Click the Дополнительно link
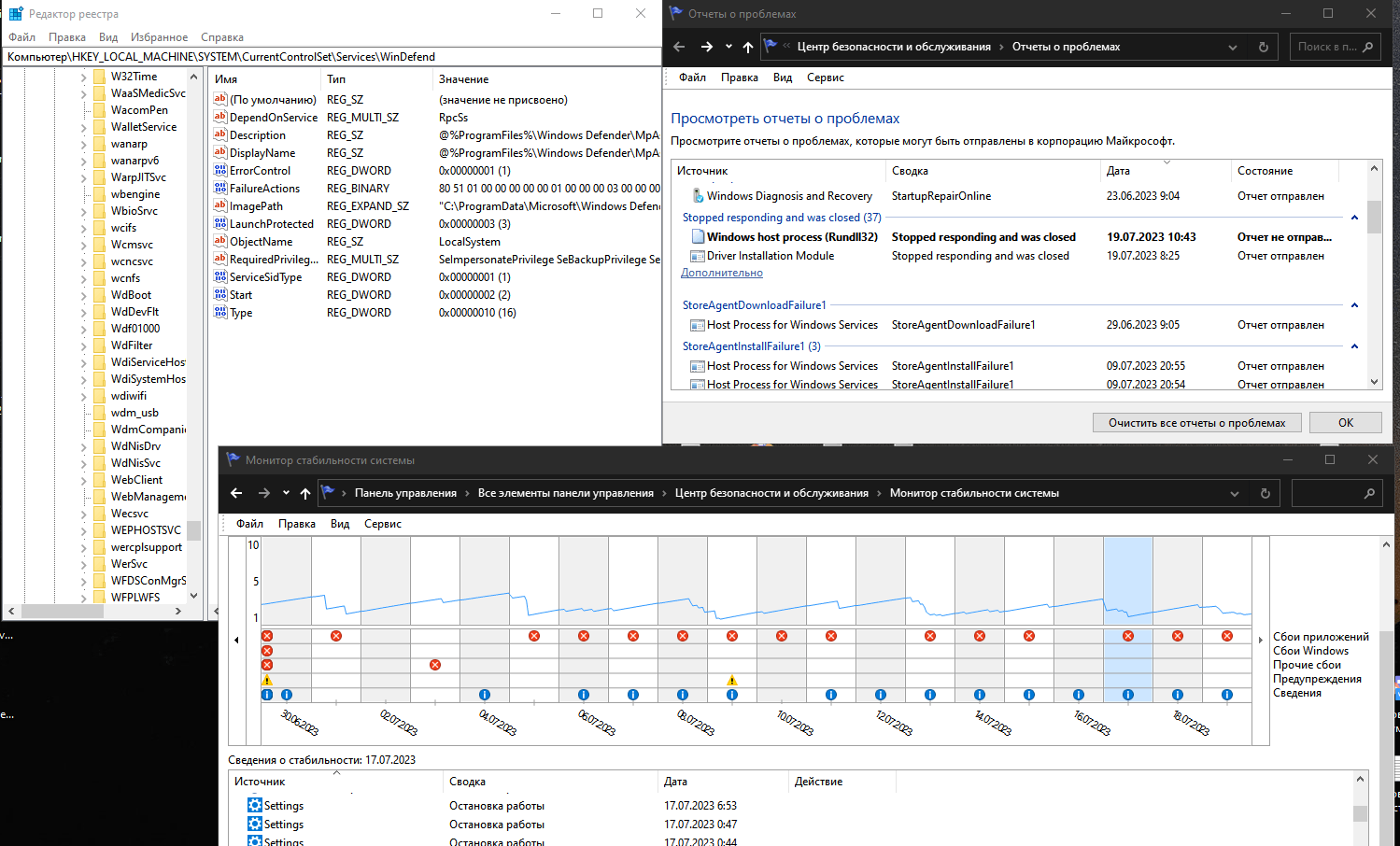1400x846 pixels. (x=722, y=273)
